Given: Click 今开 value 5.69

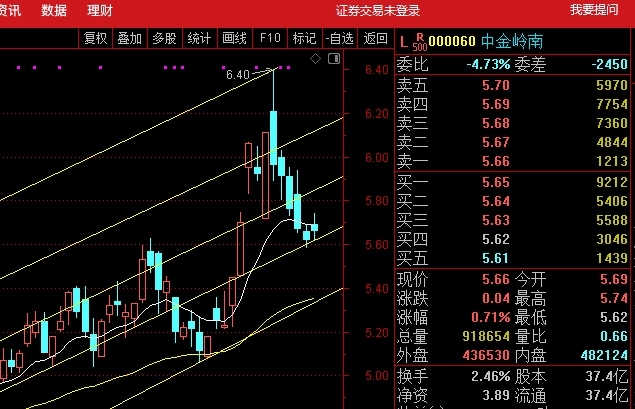Looking at the screenshot, I should (614, 279).
